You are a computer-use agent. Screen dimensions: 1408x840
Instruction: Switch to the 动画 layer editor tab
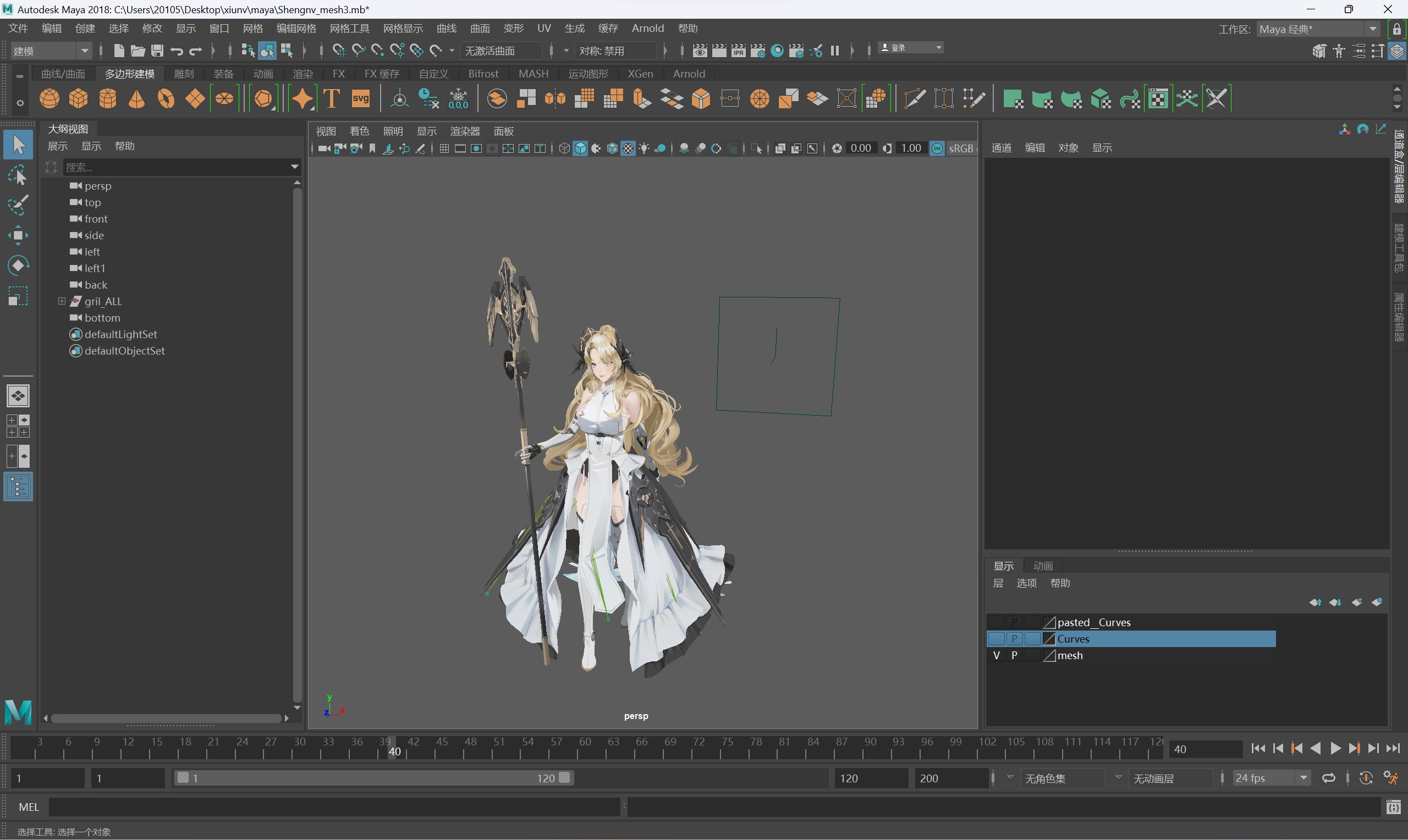pyautogui.click(x=1043, y=566)
